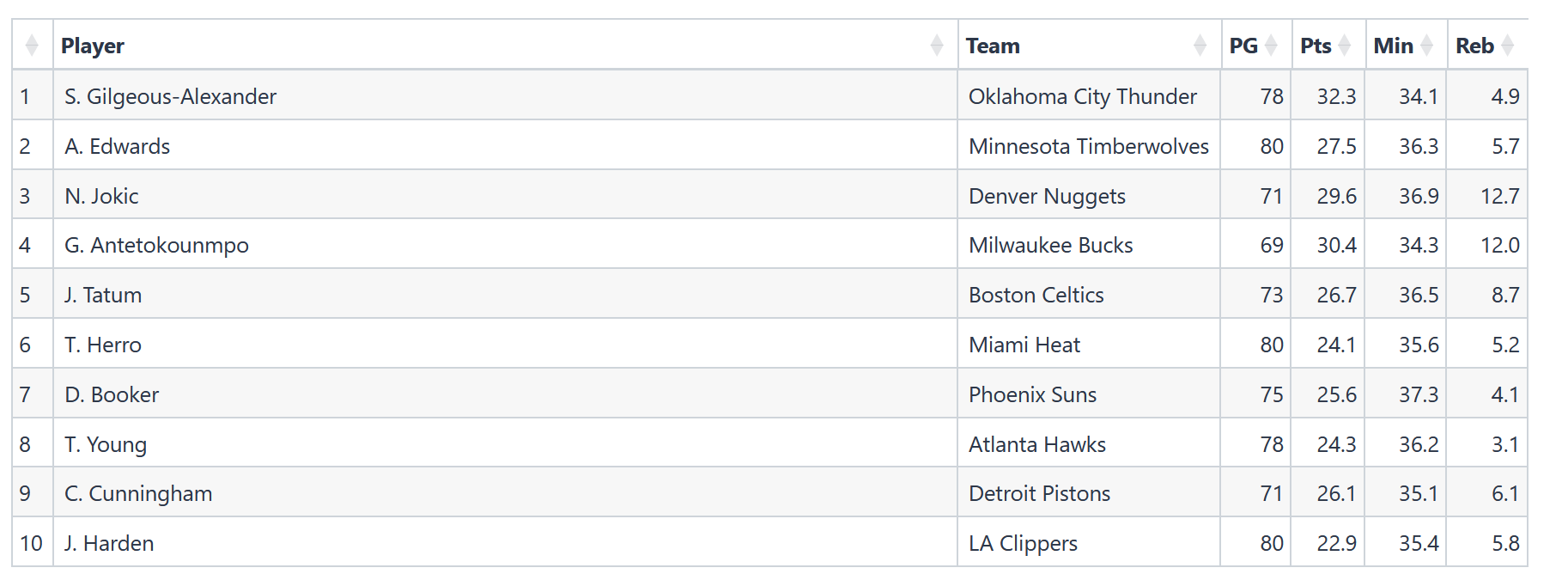Sort by rank number column arrows
The height and width of the screenshot is (580, 1568).
(x=32, y=46)
